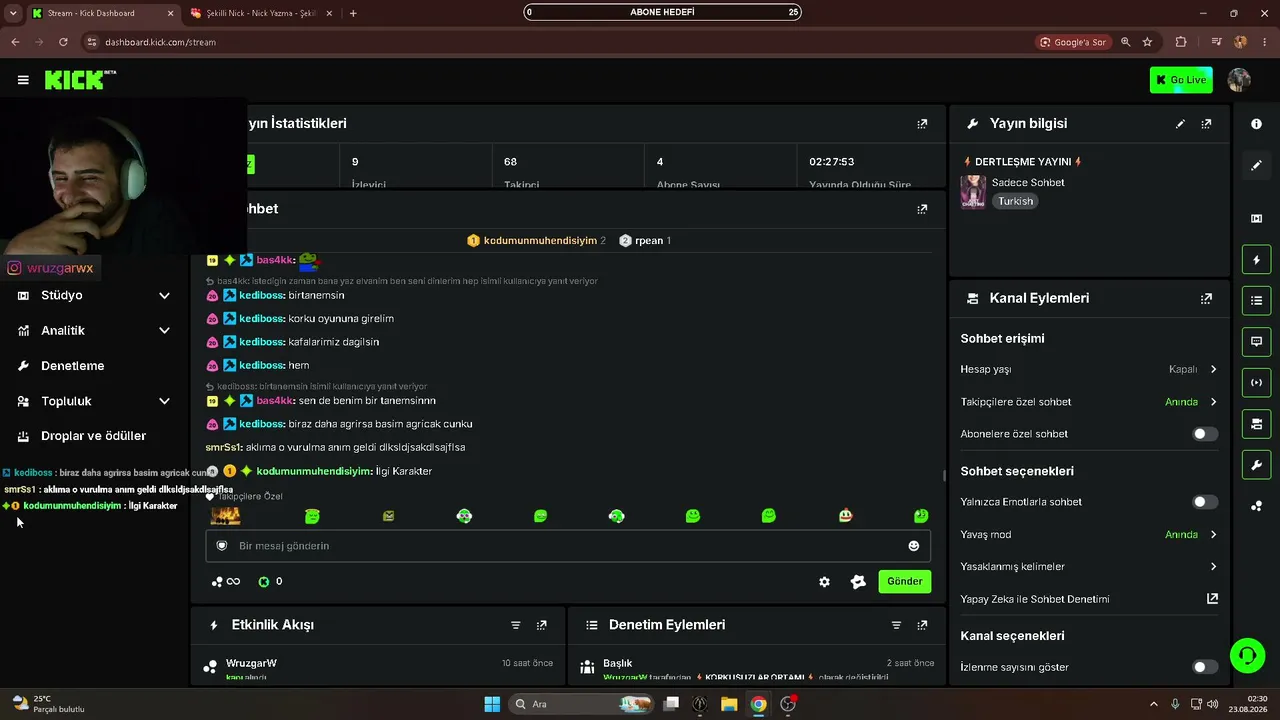The width and height of the screenshot is (1280, 720).
Task: Open Takipçilere özel sohbet setting chevron
Action: 1213,402
